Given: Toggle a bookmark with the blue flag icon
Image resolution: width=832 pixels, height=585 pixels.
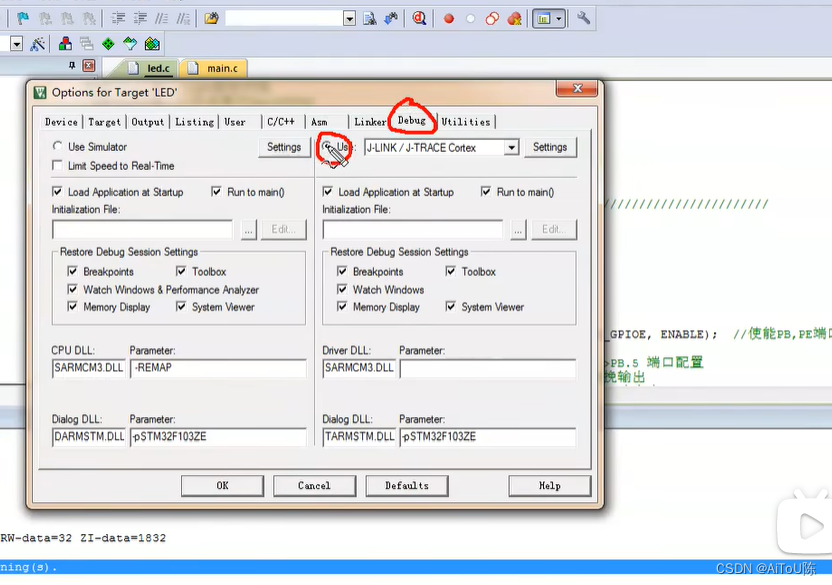Looking at the screenshot, I should 23,19.
